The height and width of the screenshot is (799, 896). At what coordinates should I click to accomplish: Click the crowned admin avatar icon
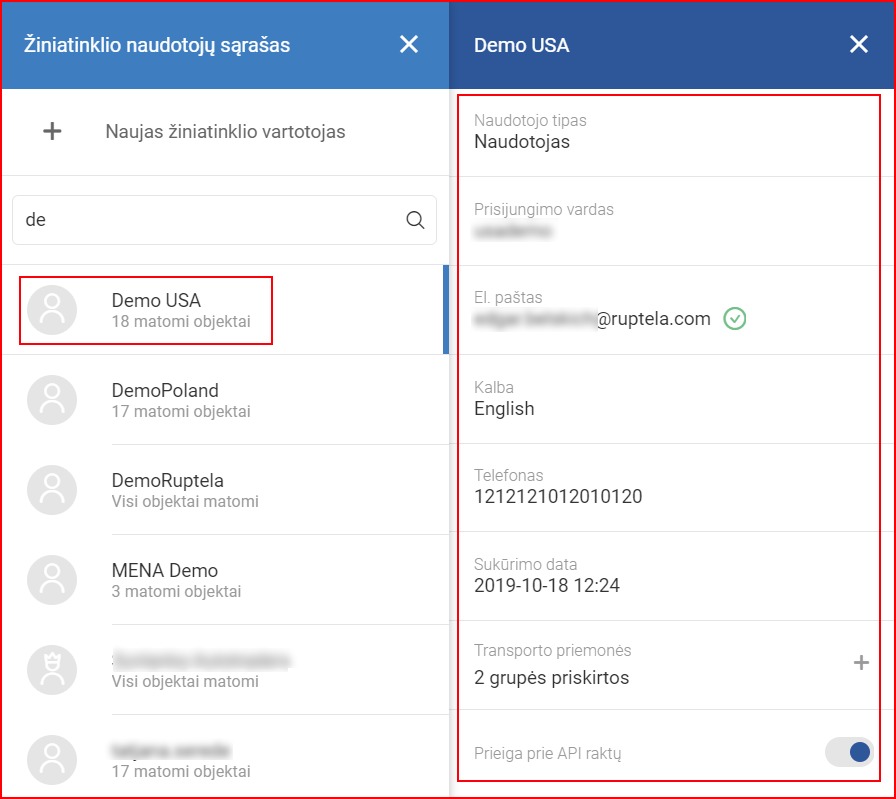[52, 670]
